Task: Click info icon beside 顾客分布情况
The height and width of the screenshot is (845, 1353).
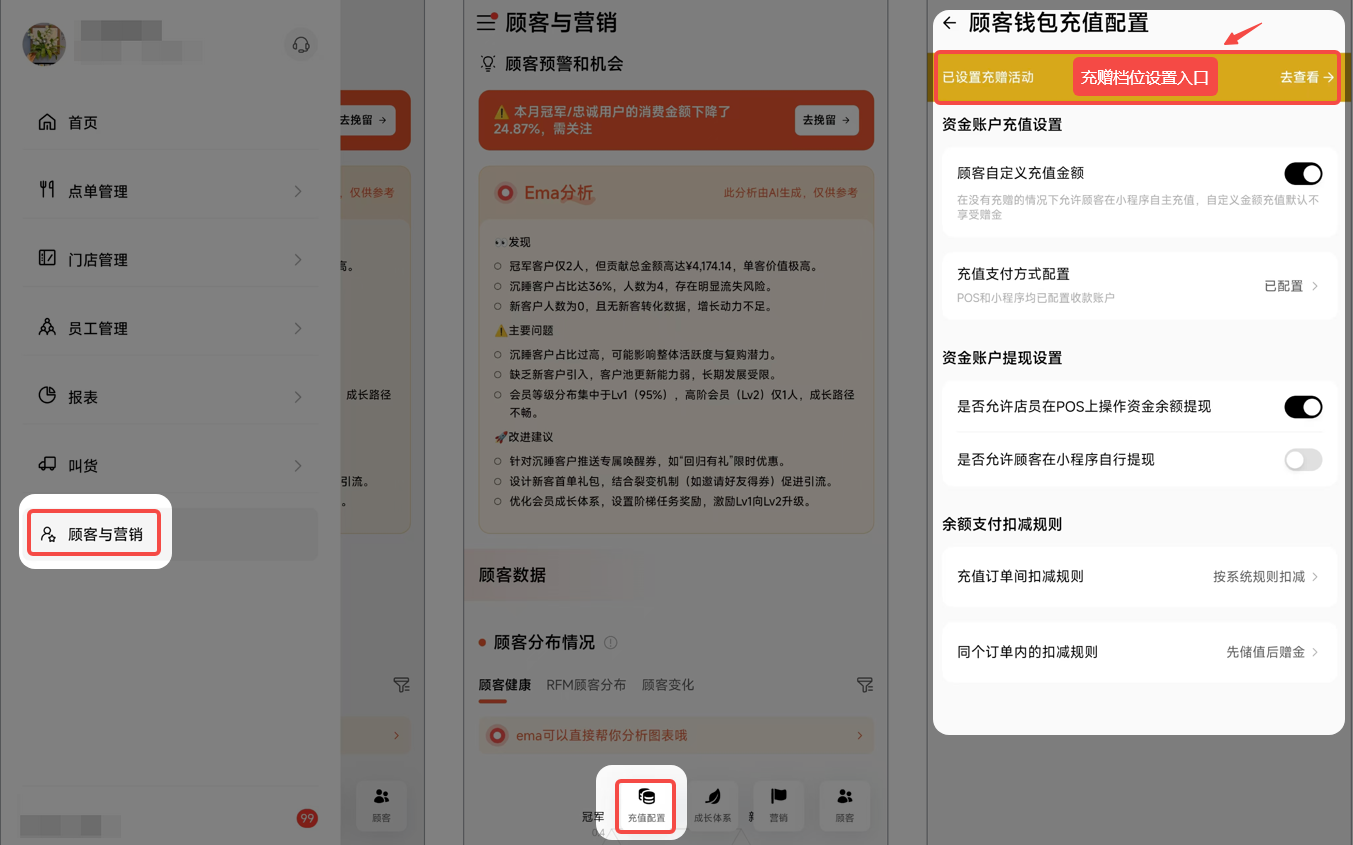Action: click(x=611, y=643)
